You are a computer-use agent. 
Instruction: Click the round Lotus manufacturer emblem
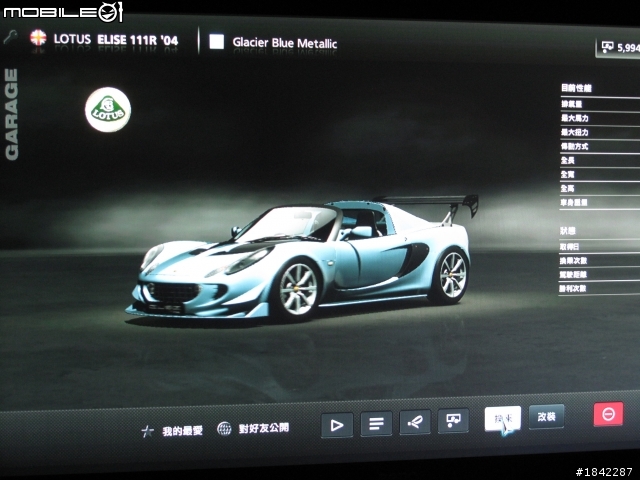(x=108, y=109)
